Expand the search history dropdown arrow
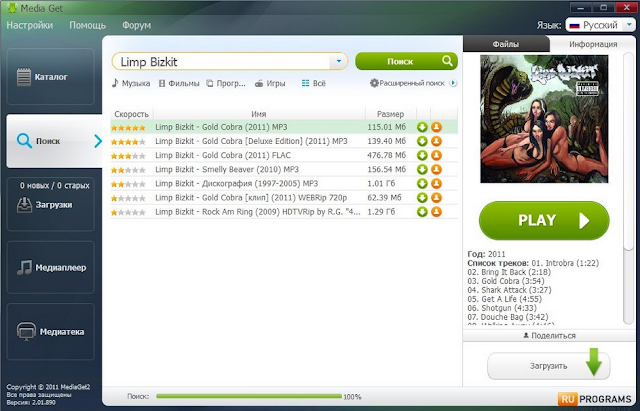 pyautogui.click(x=338, y=61)
